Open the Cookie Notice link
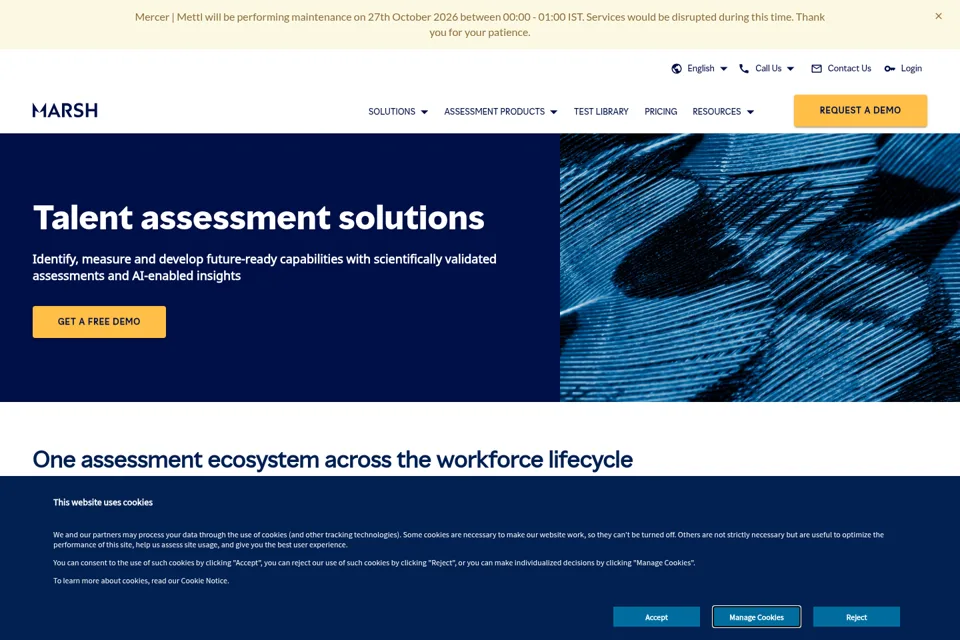The height and width of the screenshot is (640, 960). [204, 581]
